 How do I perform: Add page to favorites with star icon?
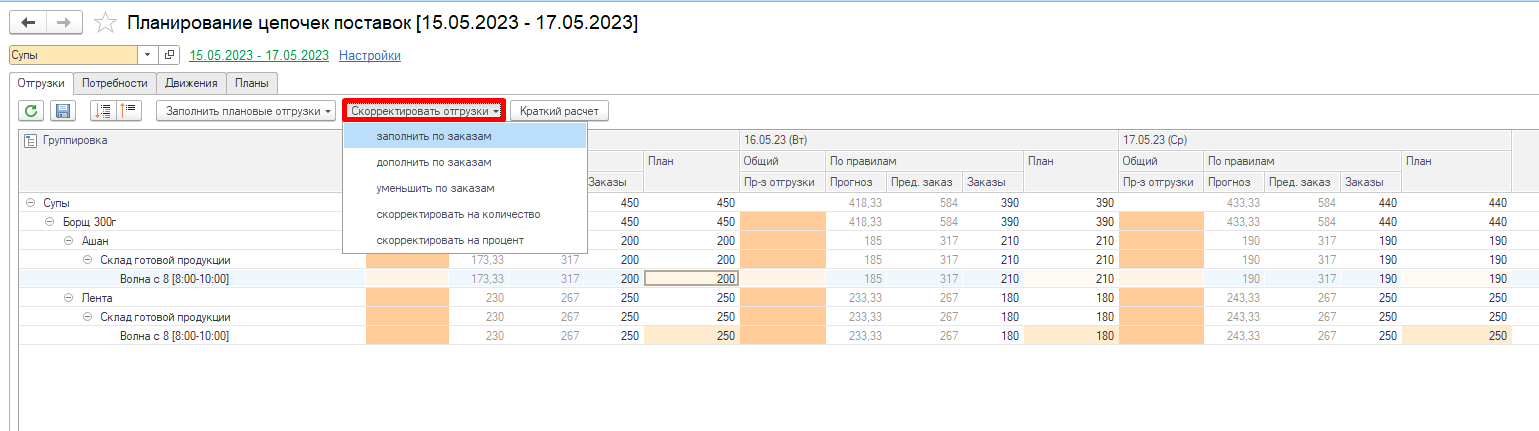pos(103,22)
